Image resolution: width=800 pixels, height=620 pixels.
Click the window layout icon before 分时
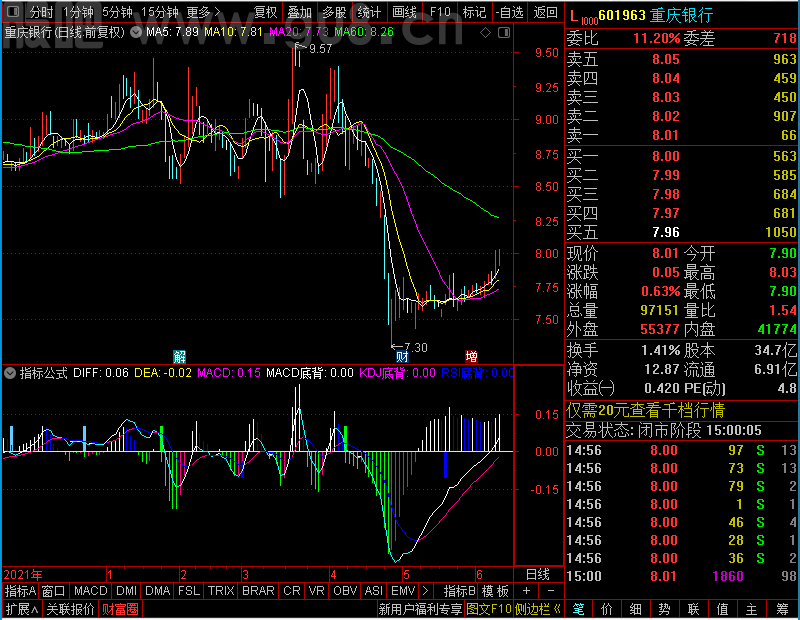click(x=13, y=11)
